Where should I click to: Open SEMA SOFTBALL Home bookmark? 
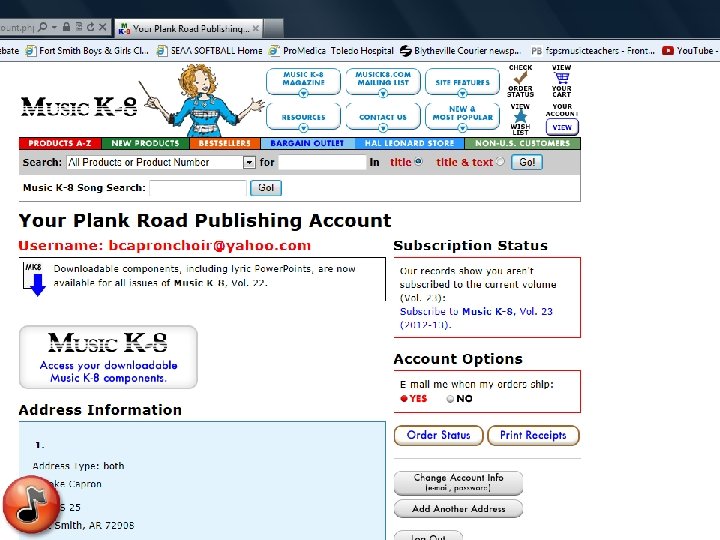(209, 51)
